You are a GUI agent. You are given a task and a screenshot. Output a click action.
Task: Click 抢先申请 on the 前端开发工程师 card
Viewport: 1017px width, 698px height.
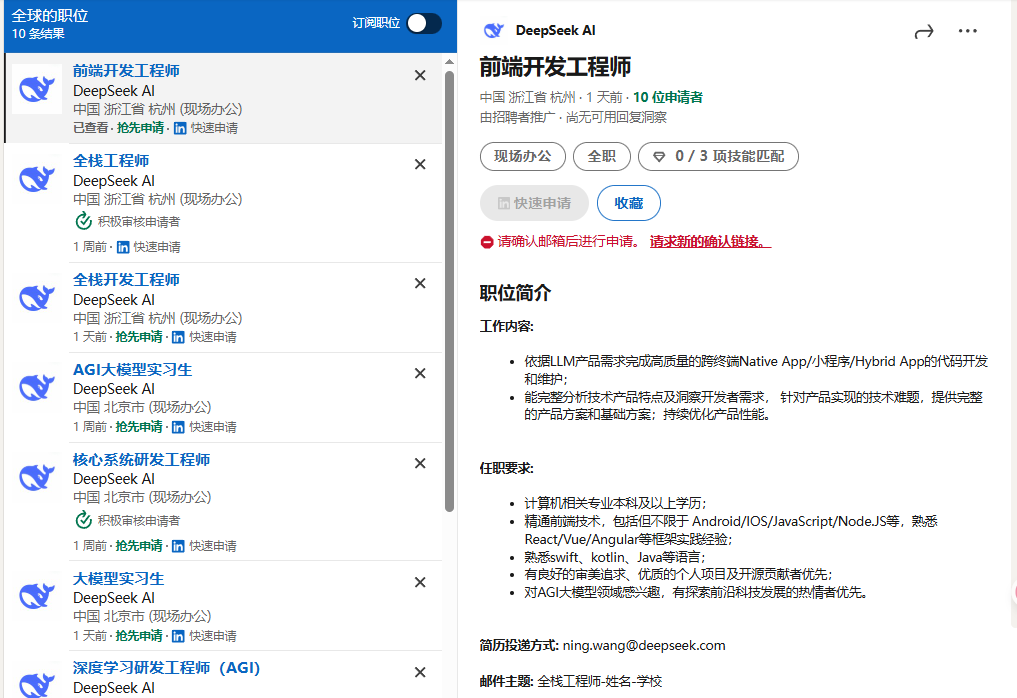140,128
